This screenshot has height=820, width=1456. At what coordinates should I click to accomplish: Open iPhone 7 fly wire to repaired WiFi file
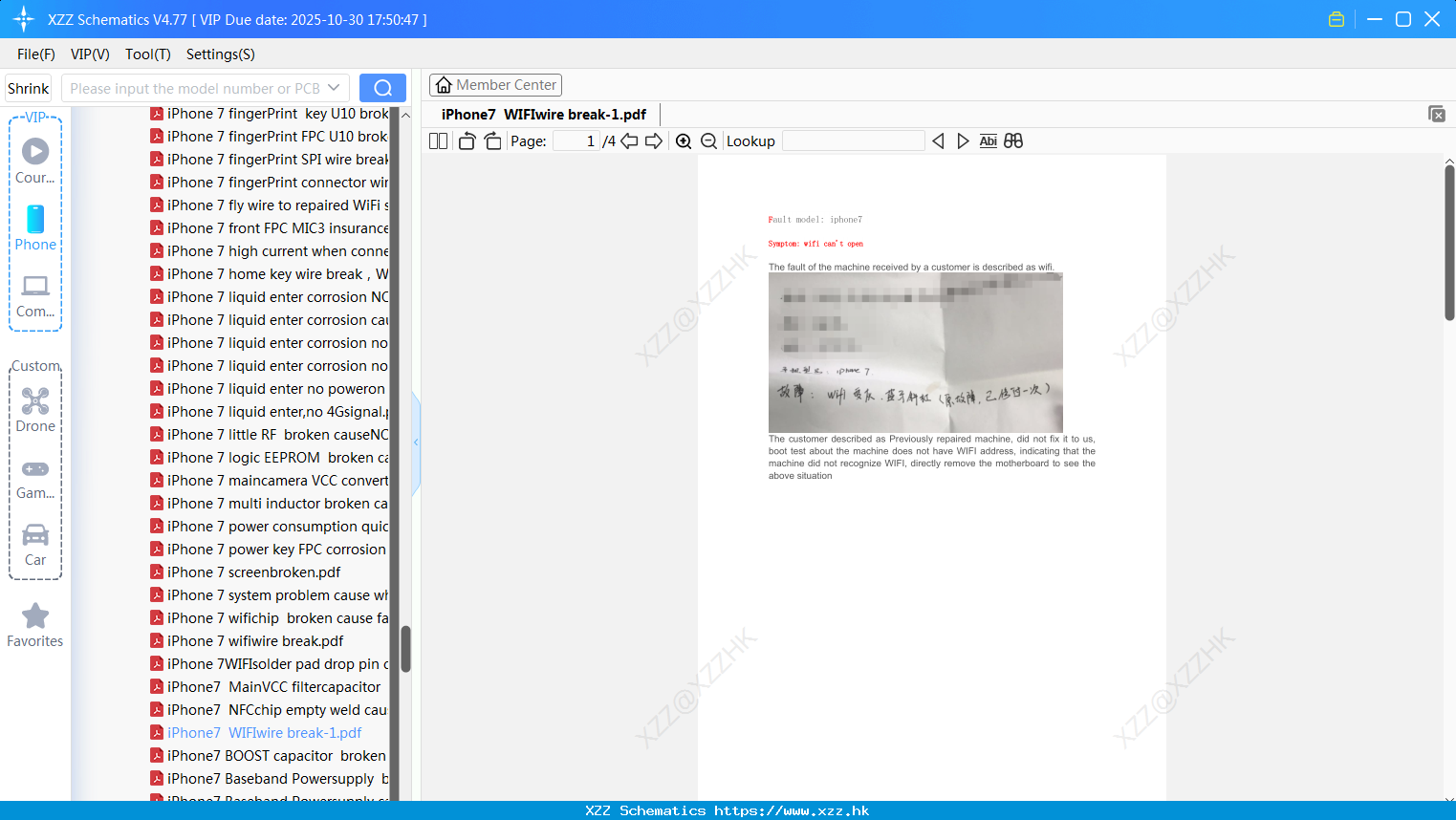270,205
